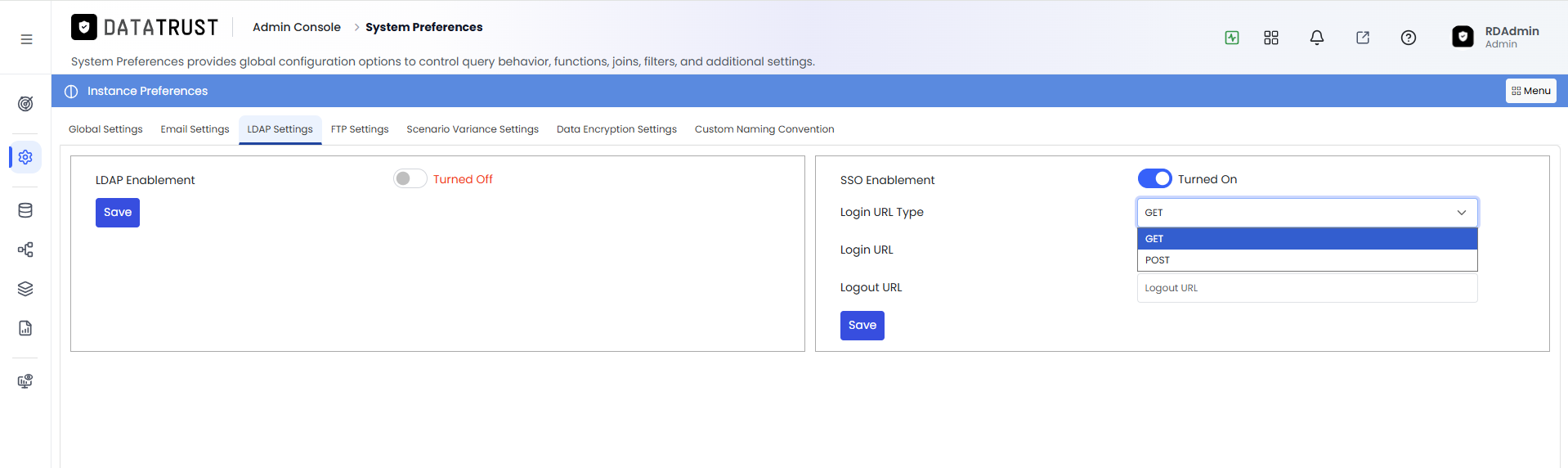Click the external link share icon

coord(1363,38)
